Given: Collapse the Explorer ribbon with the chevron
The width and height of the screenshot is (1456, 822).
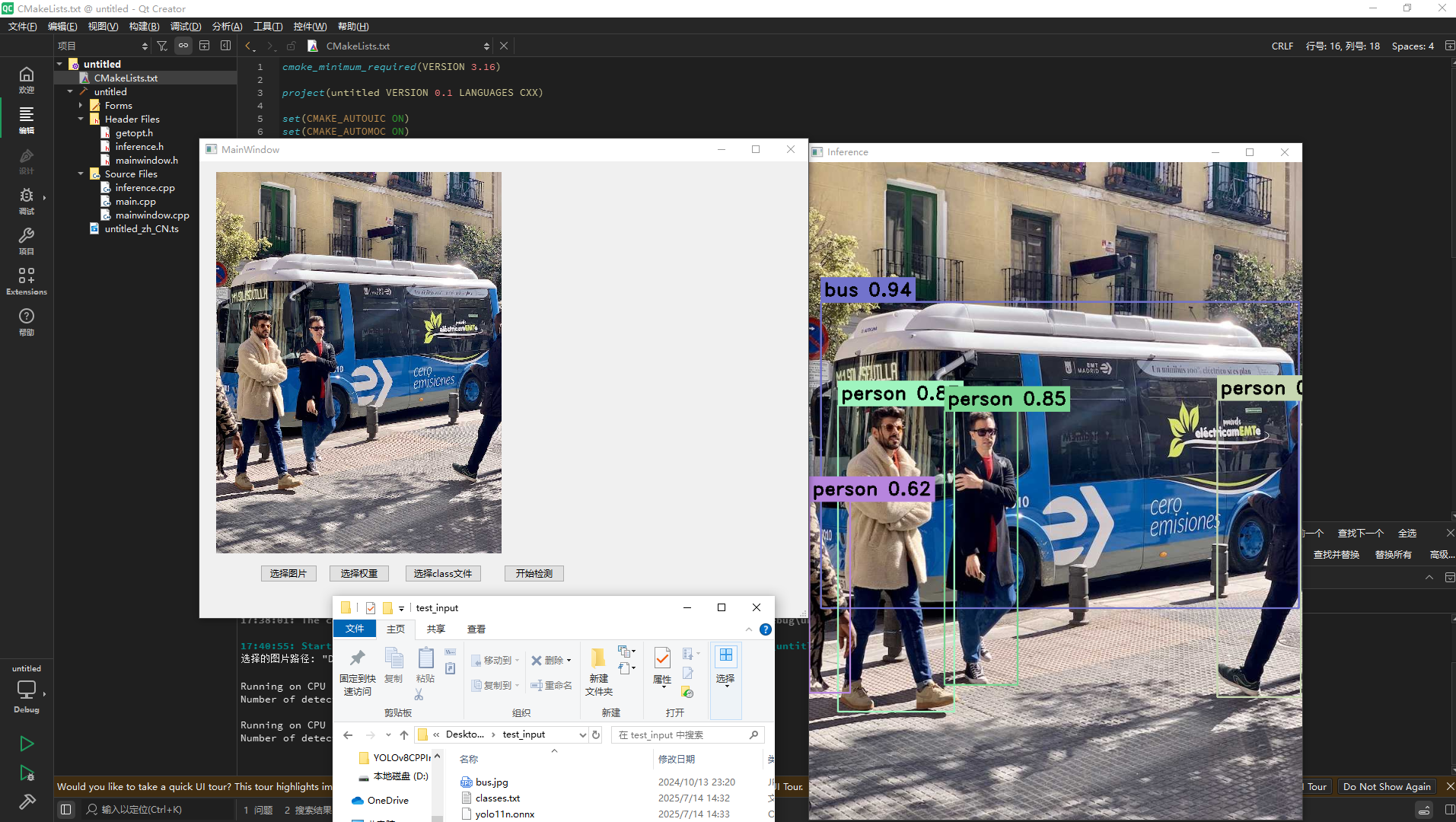Looking at the screenshot, I should (x=749, y=629).
